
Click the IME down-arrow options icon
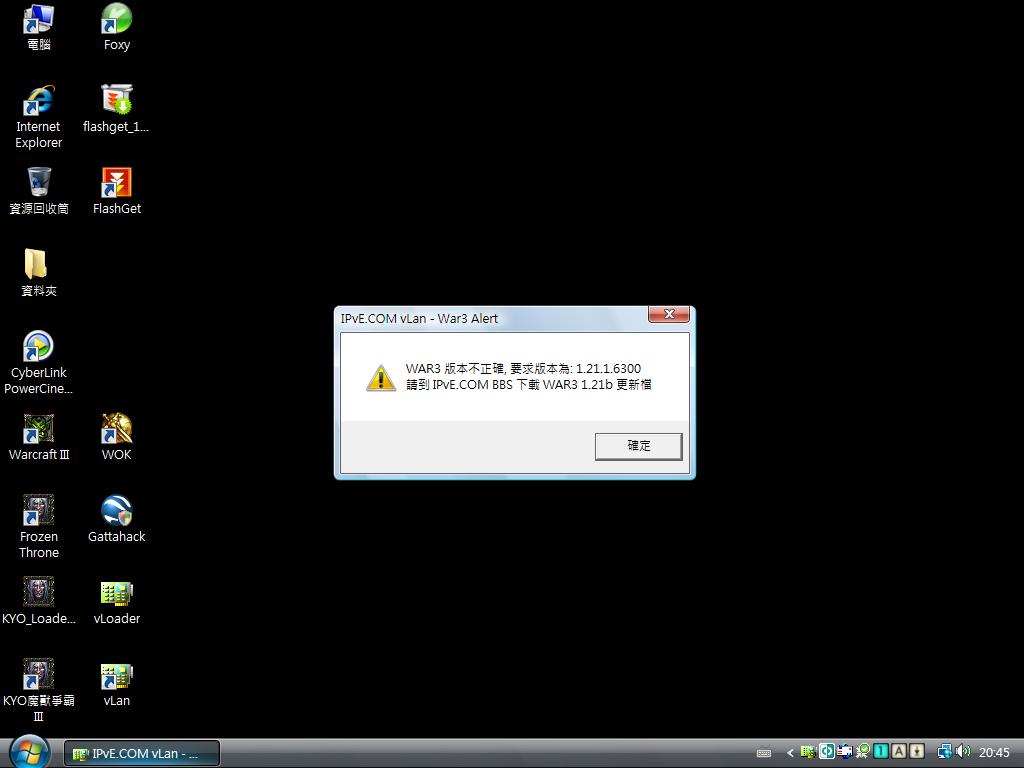tap(917, 752)
